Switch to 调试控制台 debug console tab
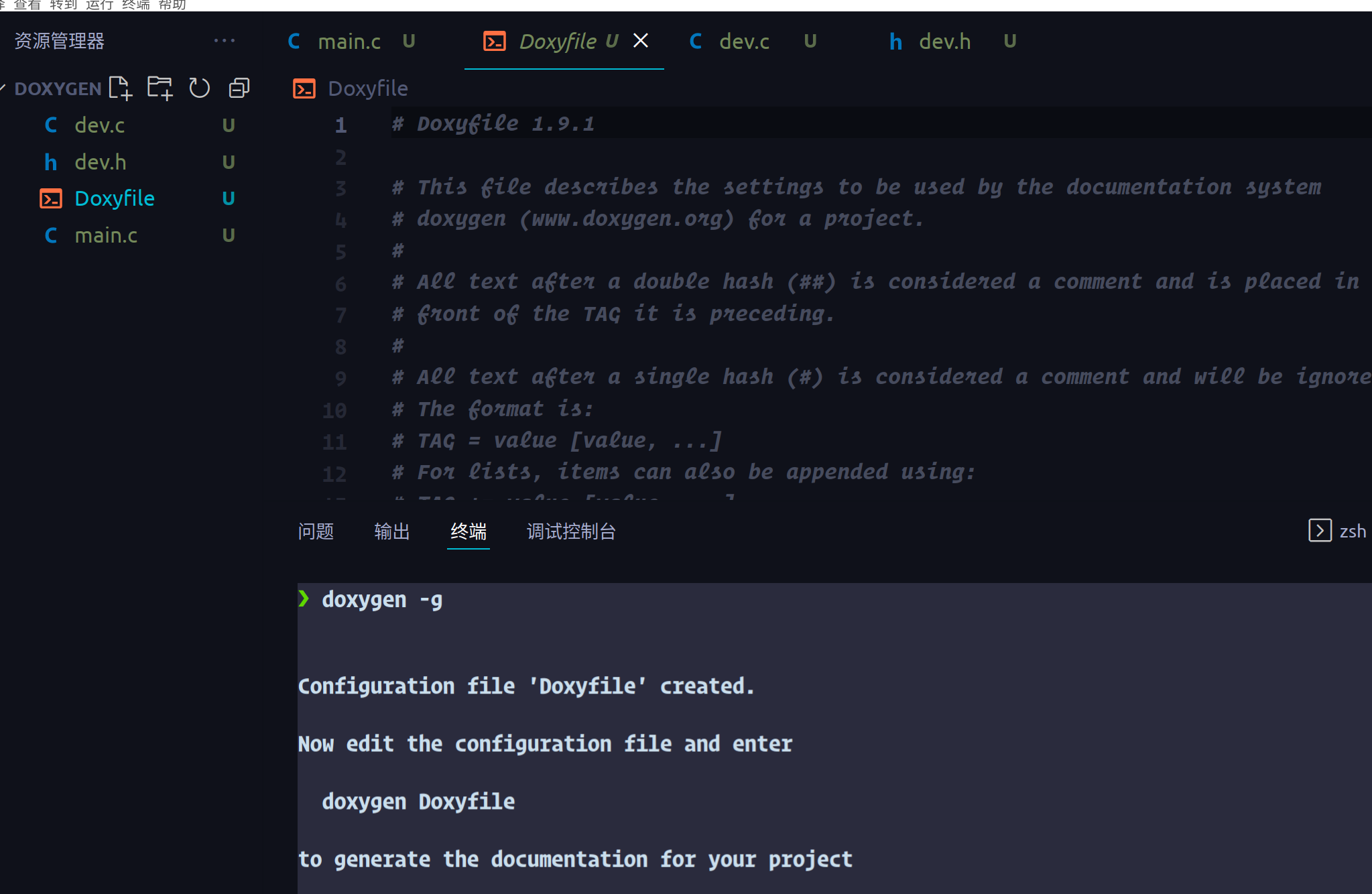 [x=571, y=531]
